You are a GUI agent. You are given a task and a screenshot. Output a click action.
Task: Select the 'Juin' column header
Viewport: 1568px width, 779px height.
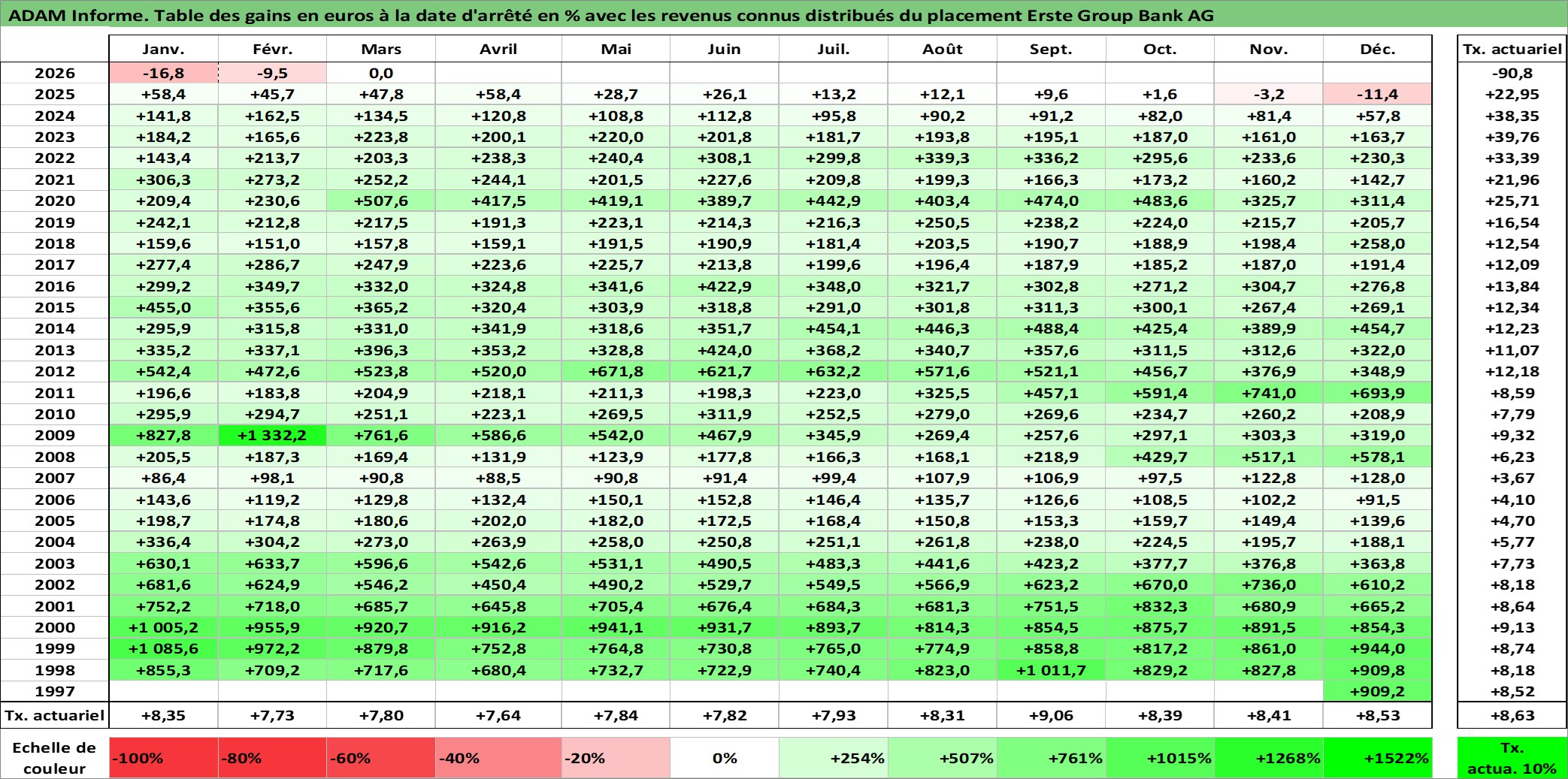(725, 49)
